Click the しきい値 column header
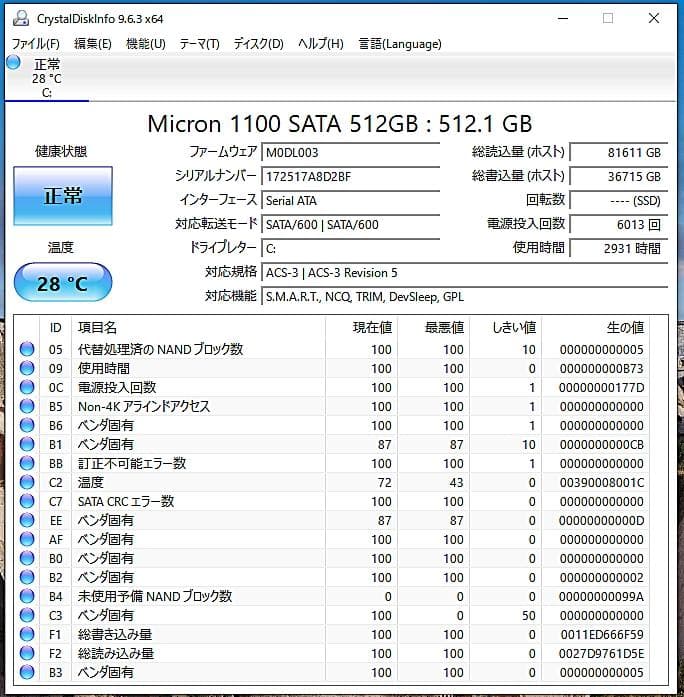Image resolution: width=684 pixels, height=697 pixels. point(505,328)
